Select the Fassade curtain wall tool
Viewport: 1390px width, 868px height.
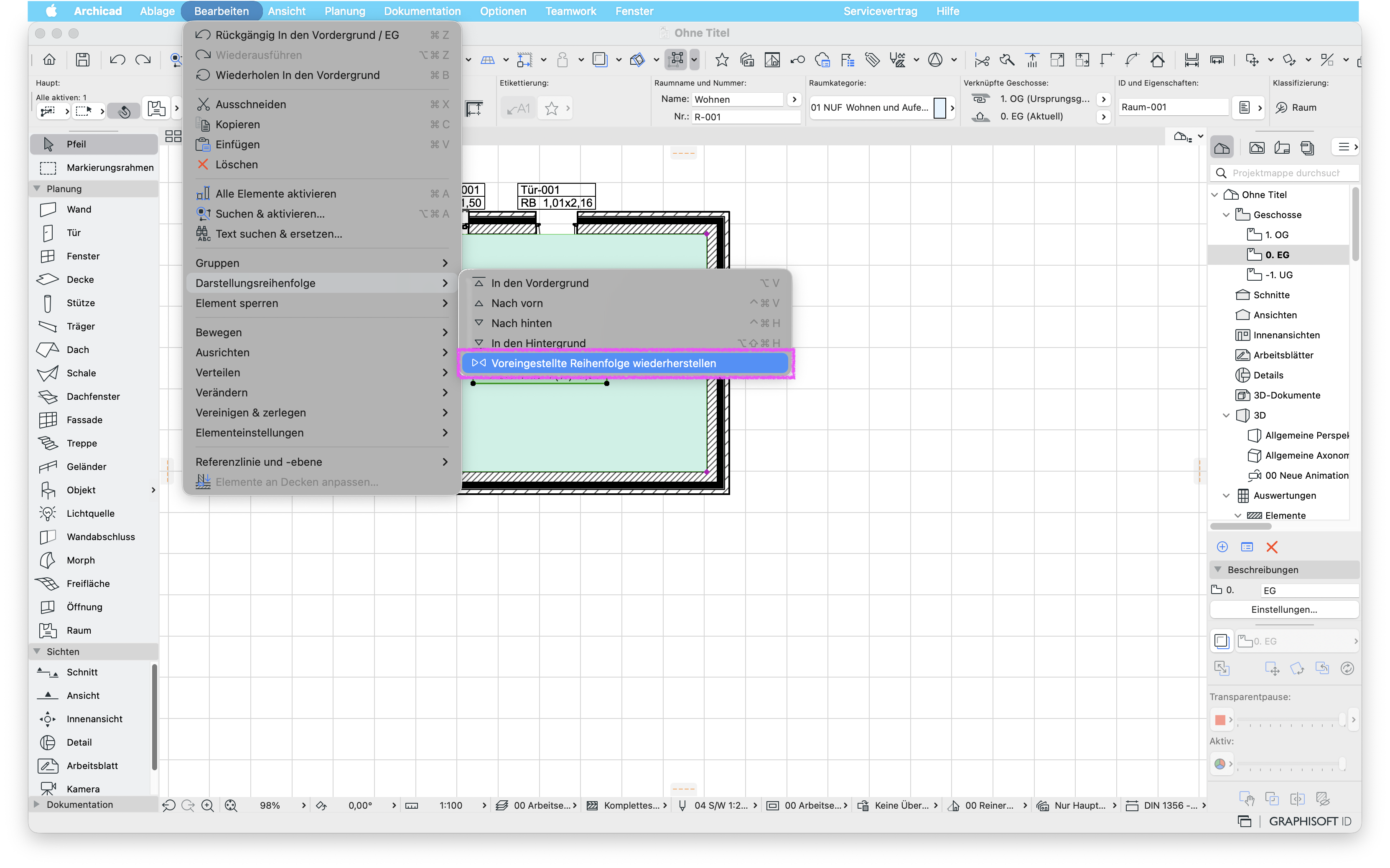click(x=94, y=420)
